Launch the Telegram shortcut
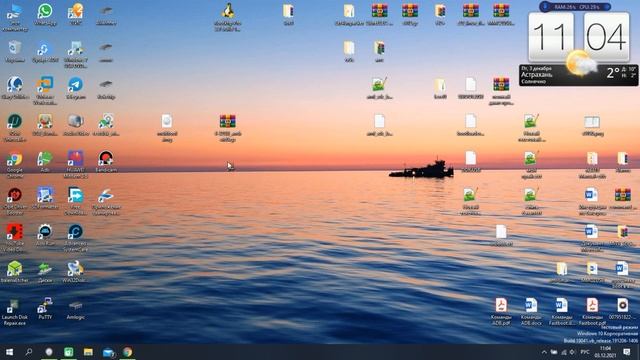 tap(76, 88)
